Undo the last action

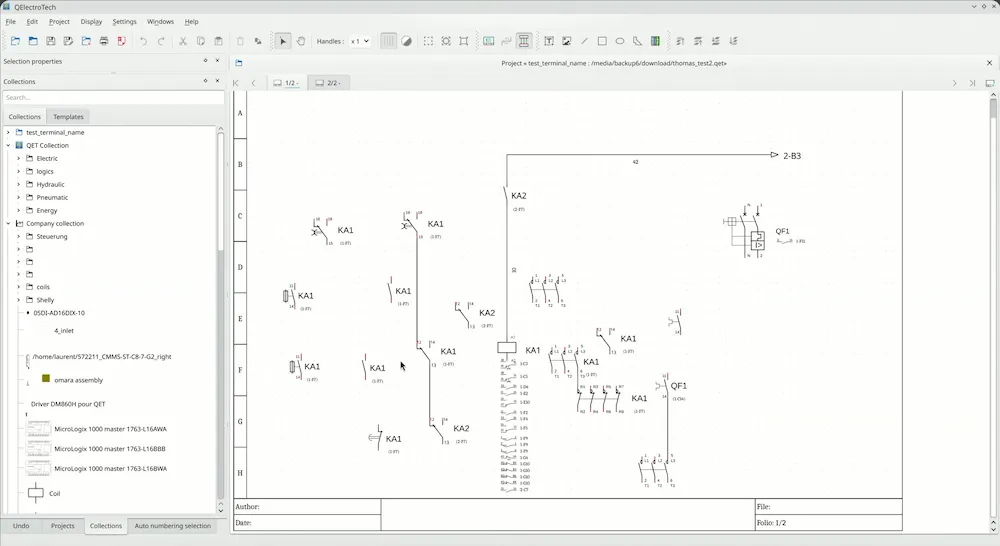143,41
